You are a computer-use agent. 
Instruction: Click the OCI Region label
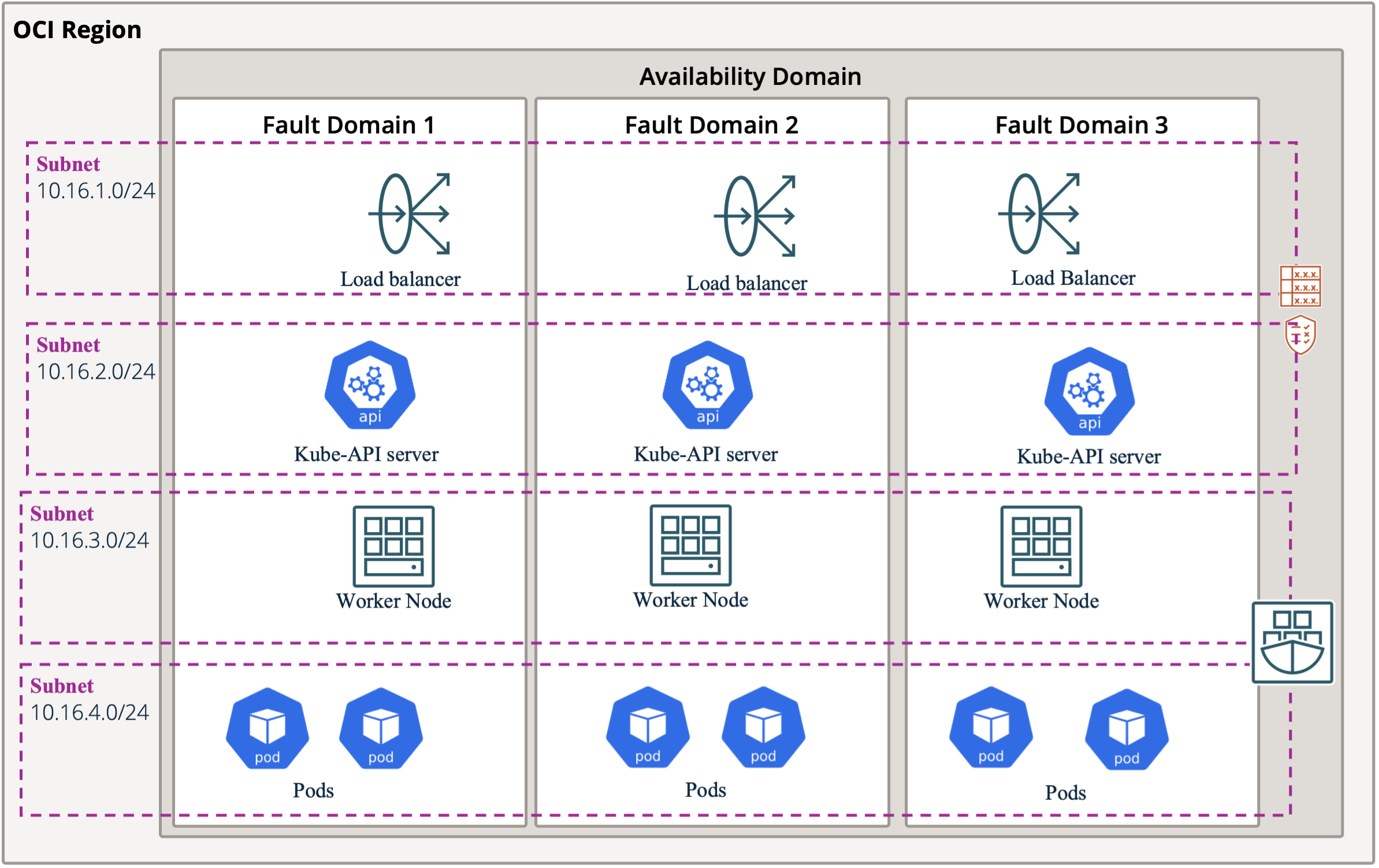(77, 30)
